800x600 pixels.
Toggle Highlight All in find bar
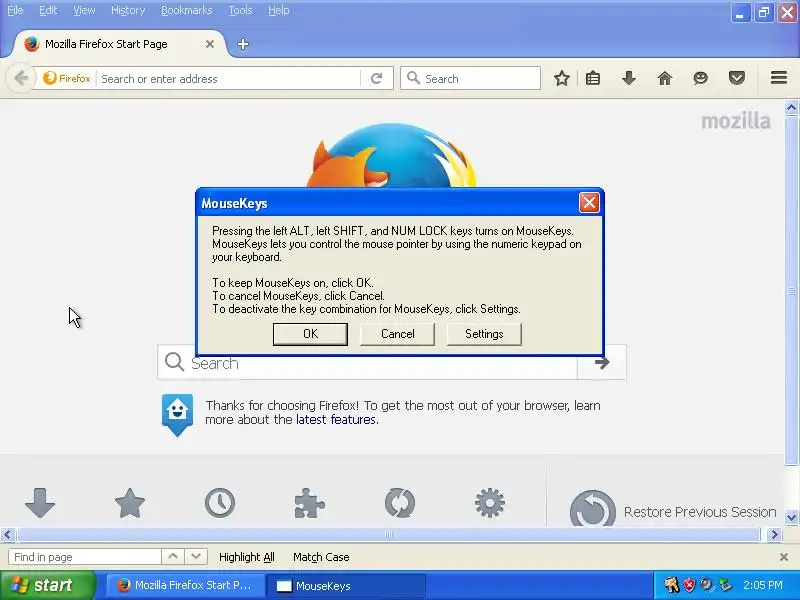coord(246,557)
